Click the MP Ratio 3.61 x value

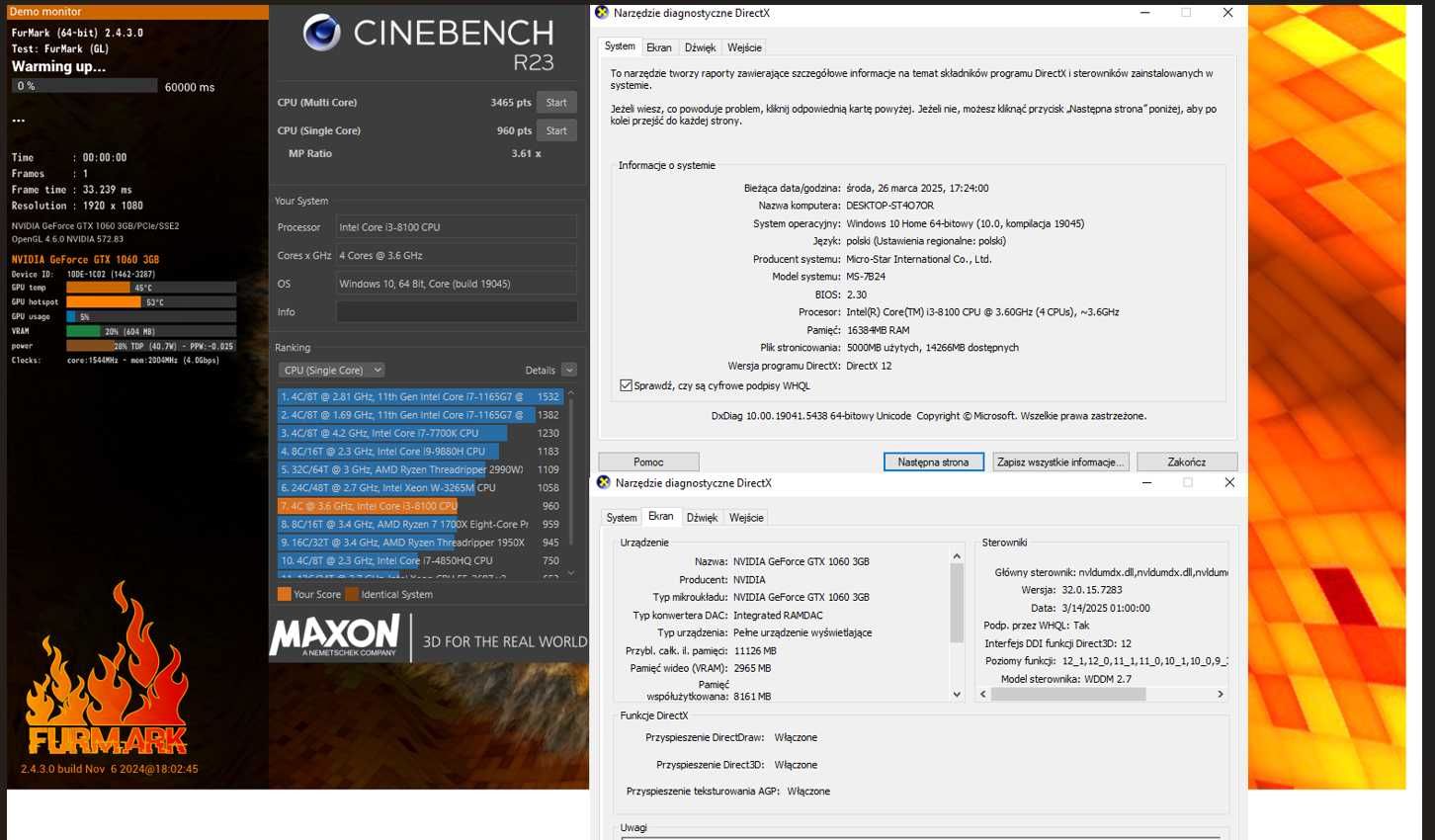point(526,153)
